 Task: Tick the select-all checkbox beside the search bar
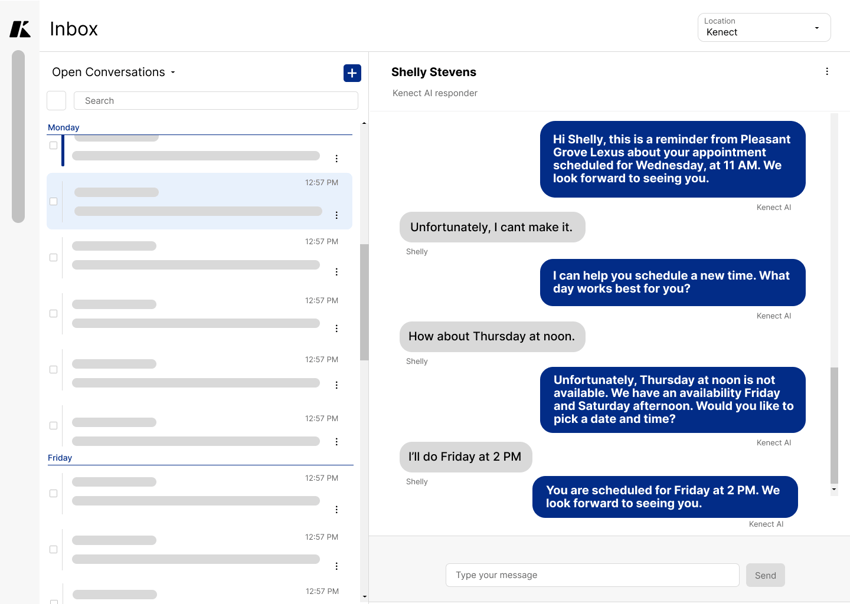pos(56,100)
